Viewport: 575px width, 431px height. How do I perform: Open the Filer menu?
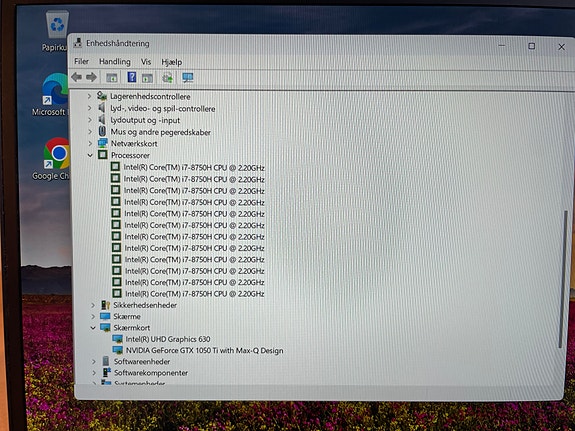tap(81, 61)
